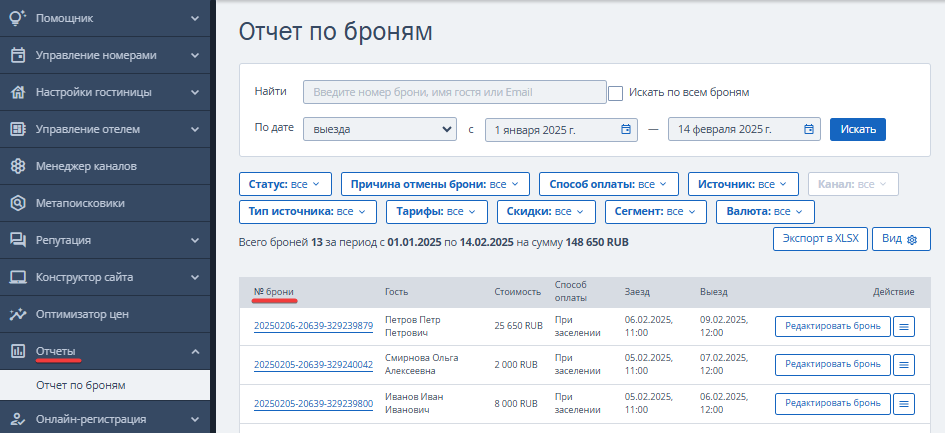Open booking link 20250205-20639-329240042
Viewport: 945px width, 433px height.
click(313, 365)
